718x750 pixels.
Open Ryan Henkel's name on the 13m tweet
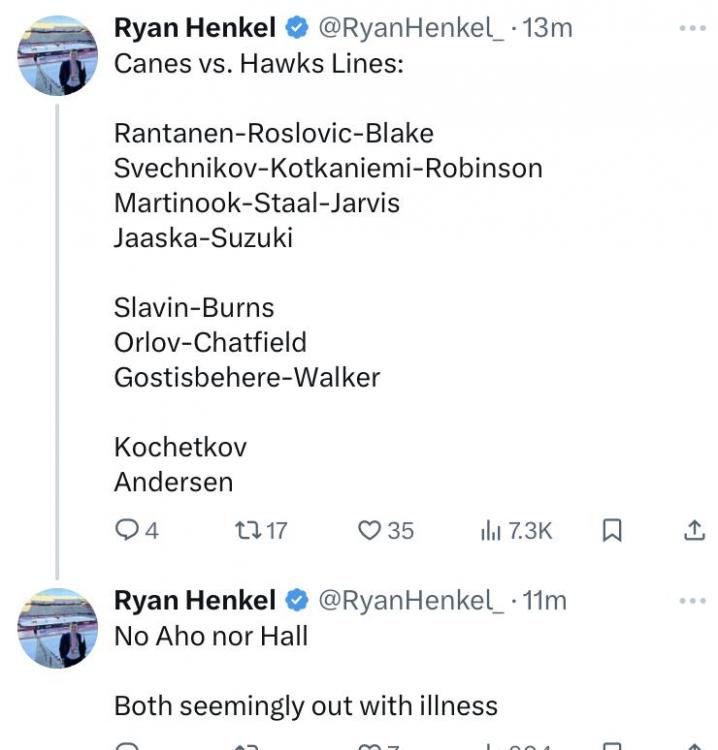click(x=194, y=28)
